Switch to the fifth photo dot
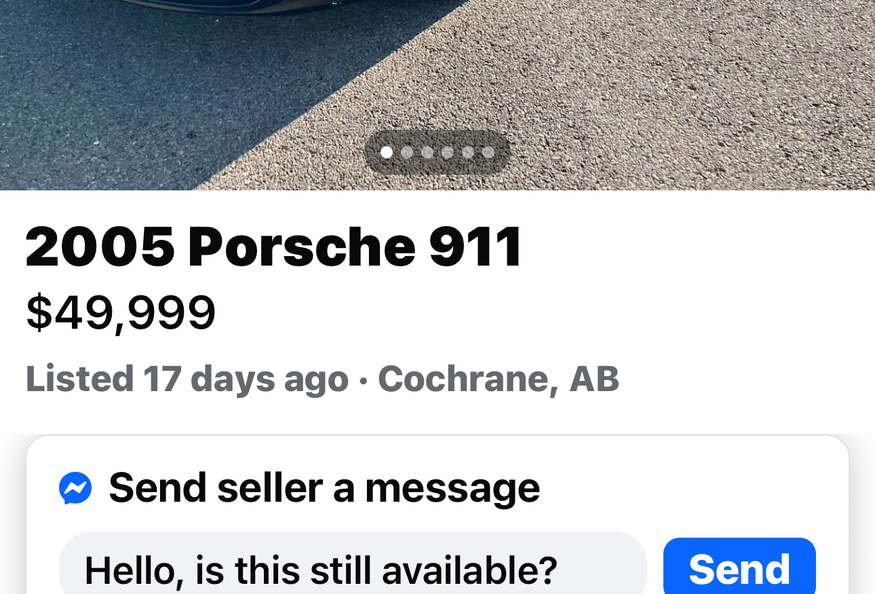 (x=468, y=152)
